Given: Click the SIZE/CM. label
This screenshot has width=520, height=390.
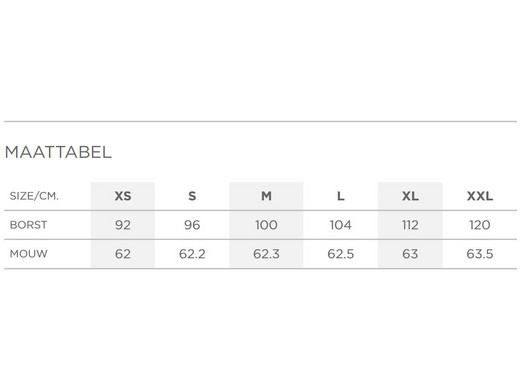Looking at the screenshot, I should pos(34,196).
